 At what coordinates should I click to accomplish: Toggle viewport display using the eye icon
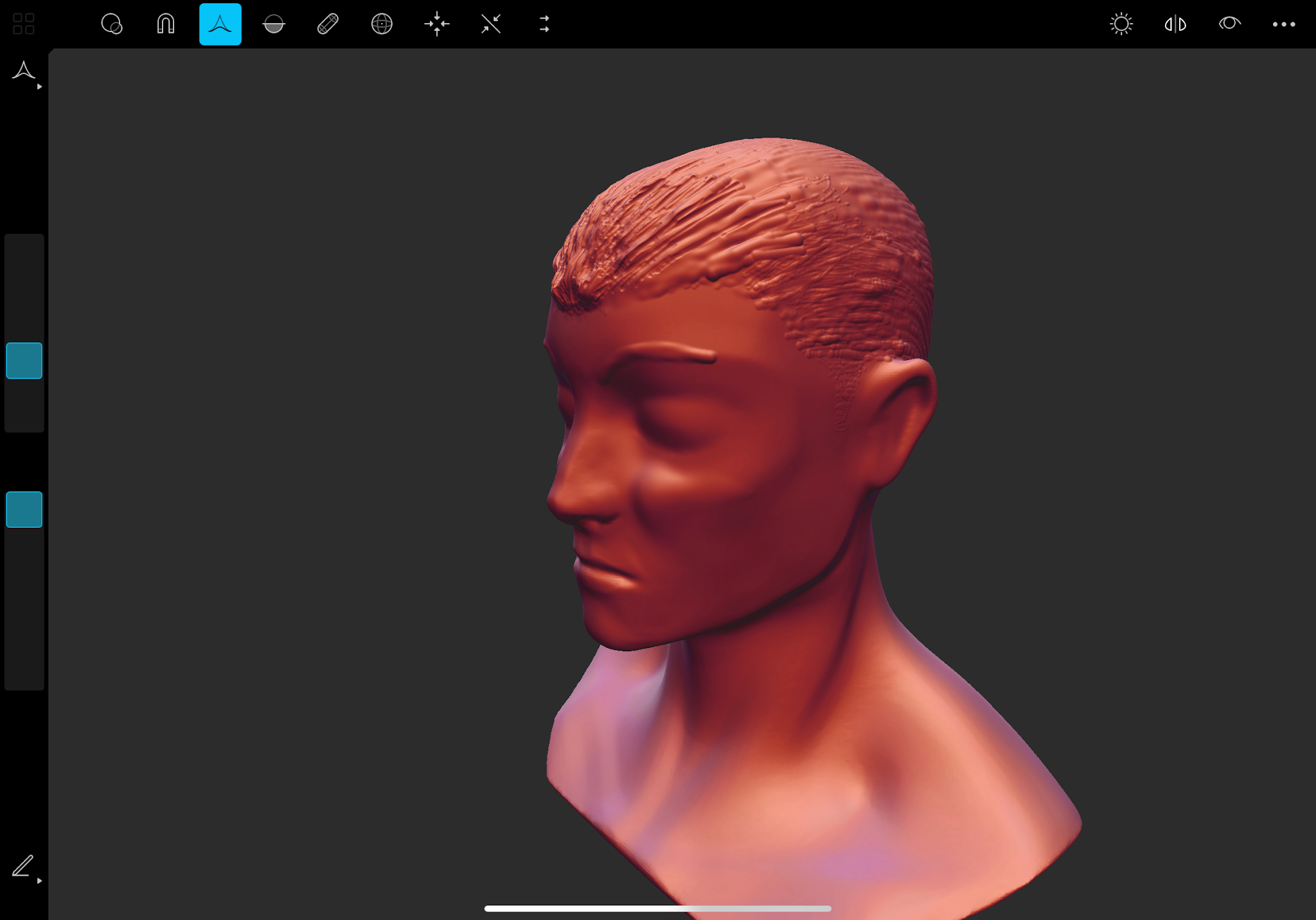[x=1229, y=24]
